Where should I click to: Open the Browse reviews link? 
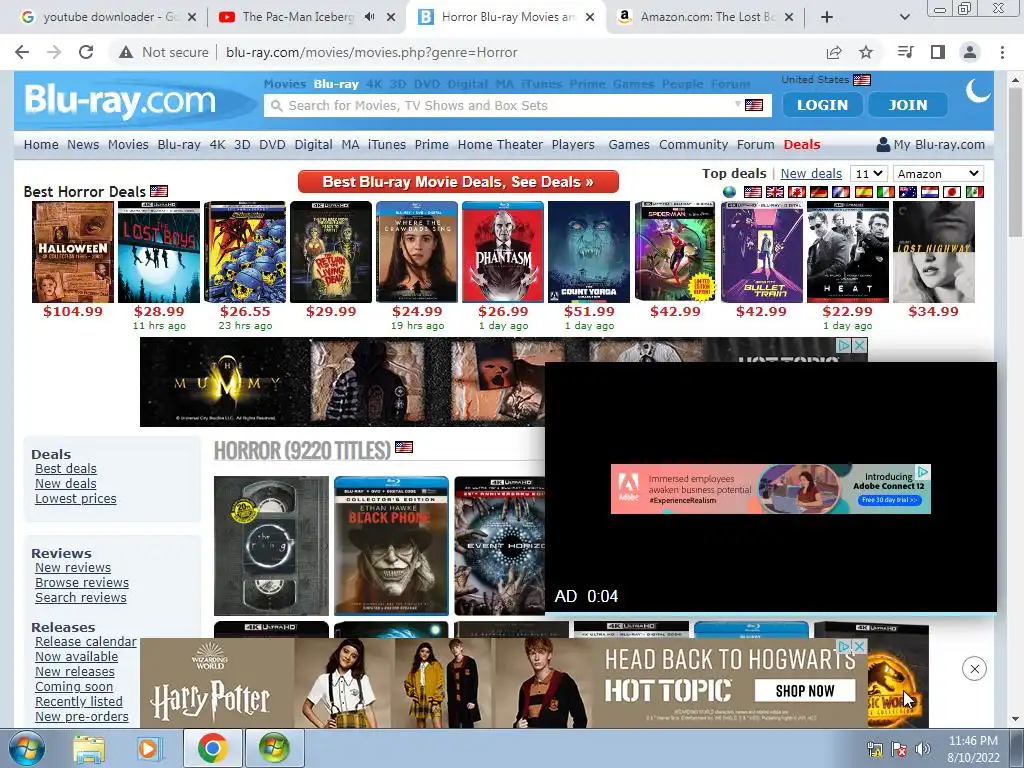pyautogui.click(x=82, y=583)
